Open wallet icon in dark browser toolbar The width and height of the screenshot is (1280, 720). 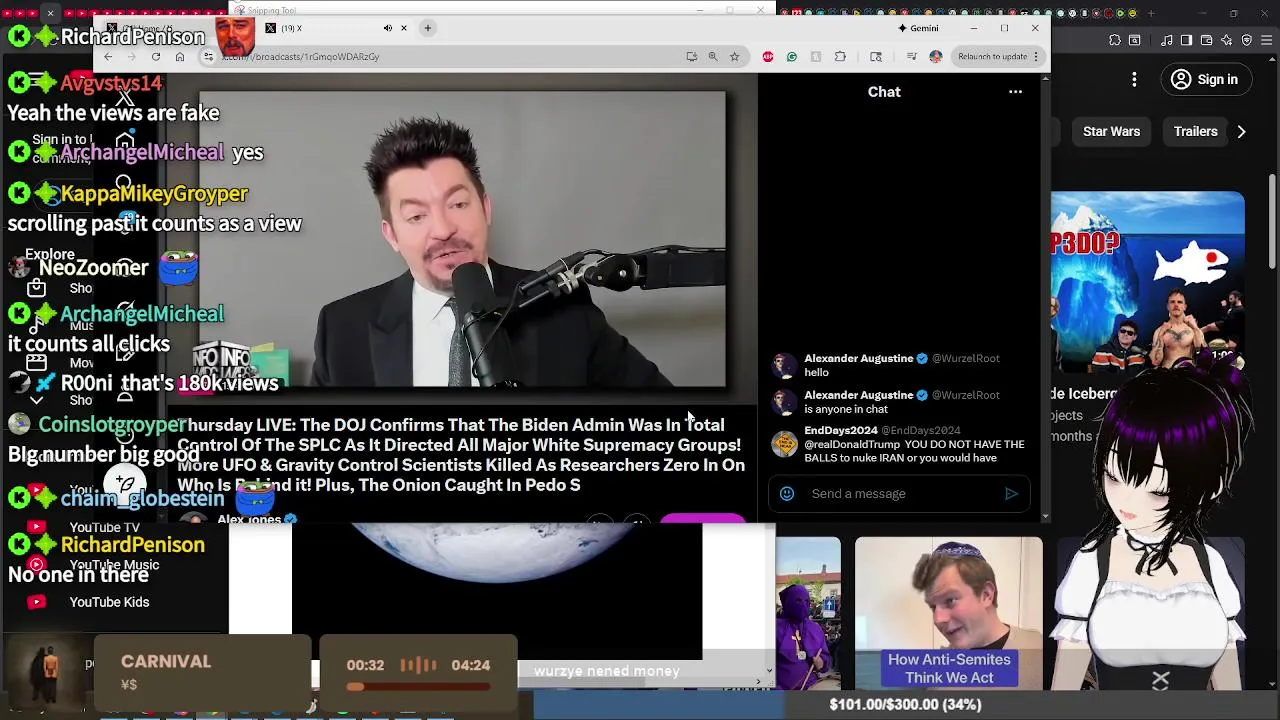point(1206,40)
